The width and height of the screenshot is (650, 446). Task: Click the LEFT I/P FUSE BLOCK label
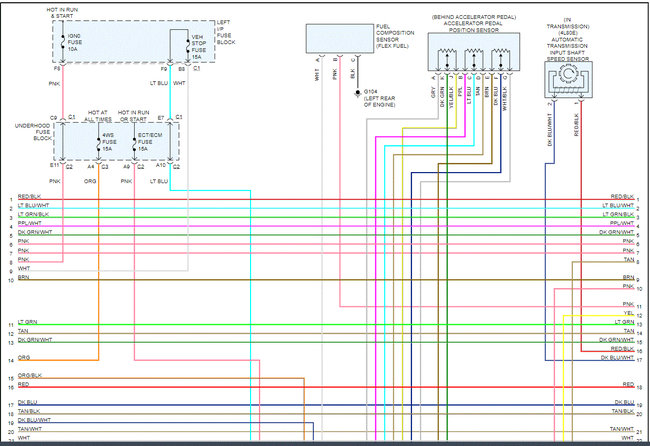226,32
